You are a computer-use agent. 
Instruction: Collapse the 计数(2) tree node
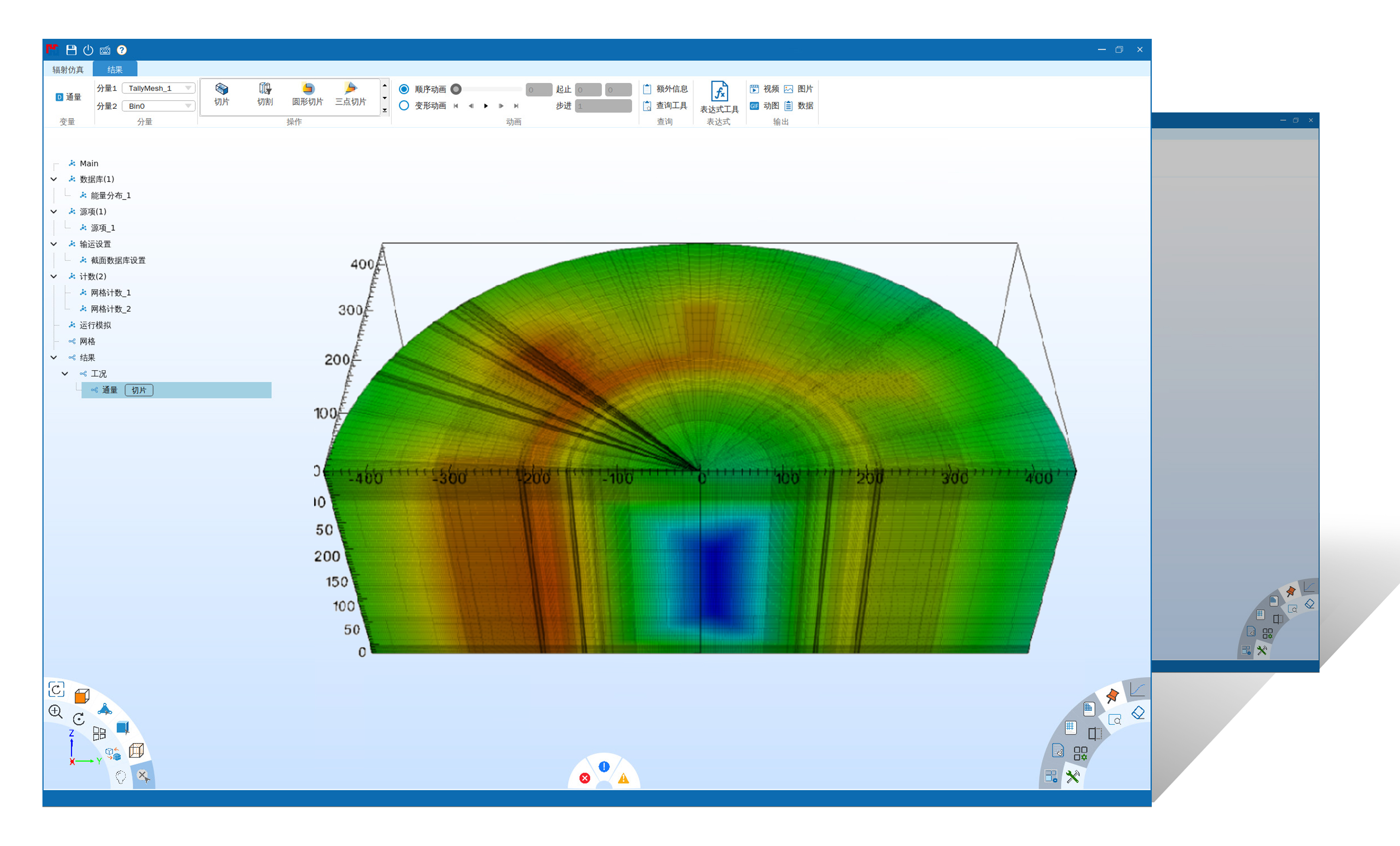click(54, 276)
